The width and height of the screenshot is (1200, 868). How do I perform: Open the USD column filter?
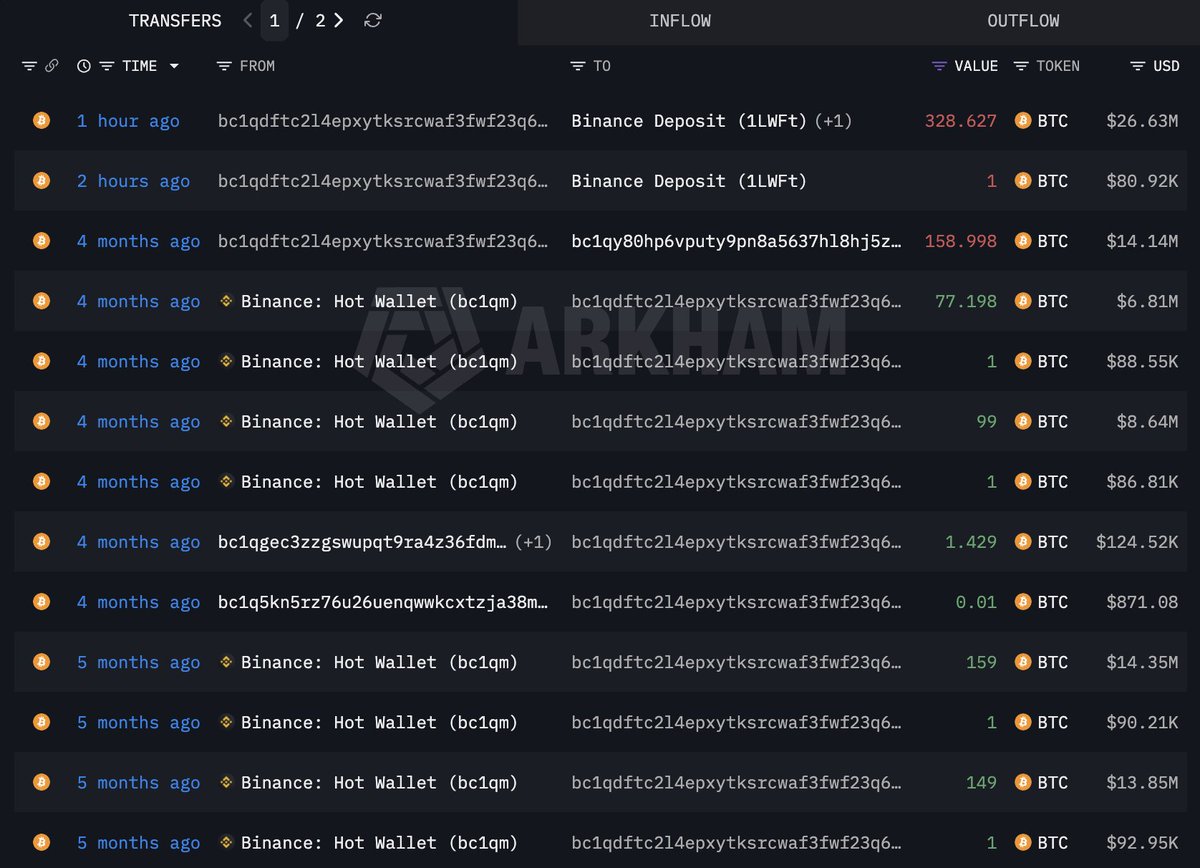click(x=1138, y=66)
